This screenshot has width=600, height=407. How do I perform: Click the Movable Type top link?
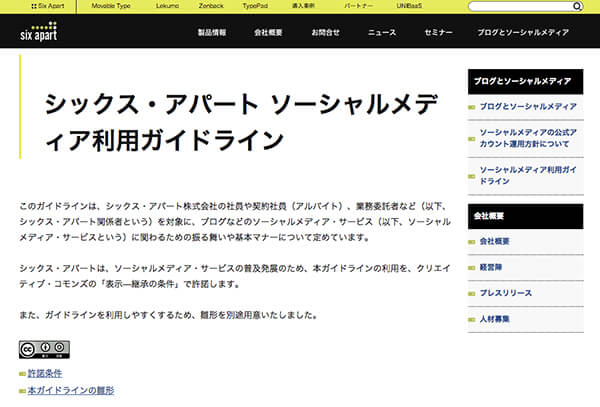click(109, 6)
